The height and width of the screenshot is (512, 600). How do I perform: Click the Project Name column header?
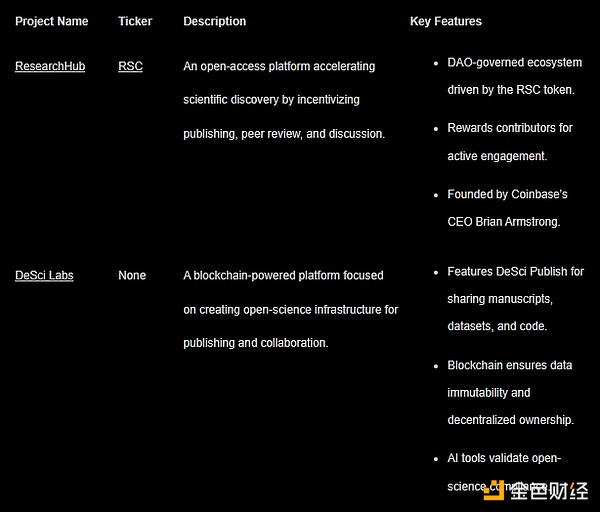tap(52, 21)
